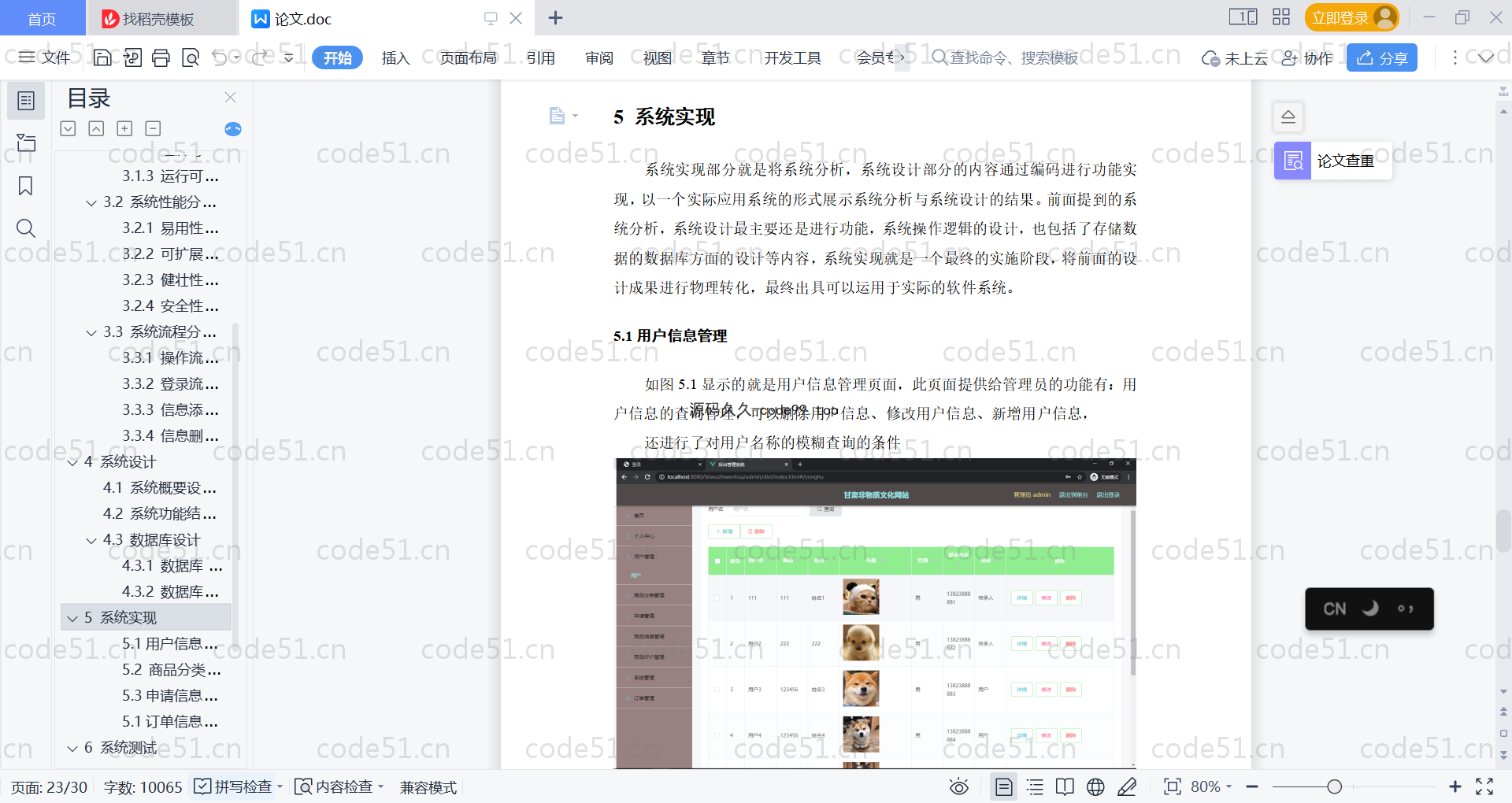The image size is (1512, 803).
Task: Open the quick toolbar customize dropdown arrow
Action: [288, 57]
